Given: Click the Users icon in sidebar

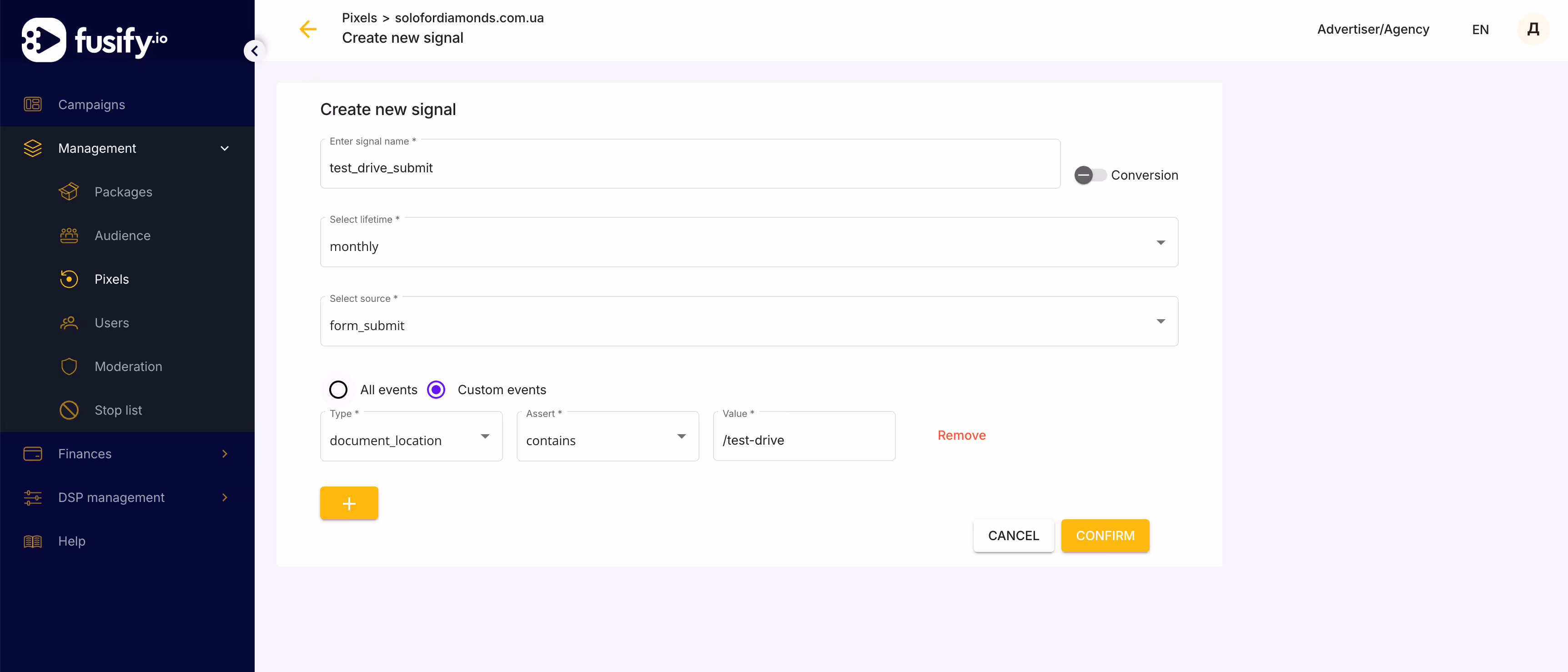Looking at the screenshot, I should (x=69, y=323).
